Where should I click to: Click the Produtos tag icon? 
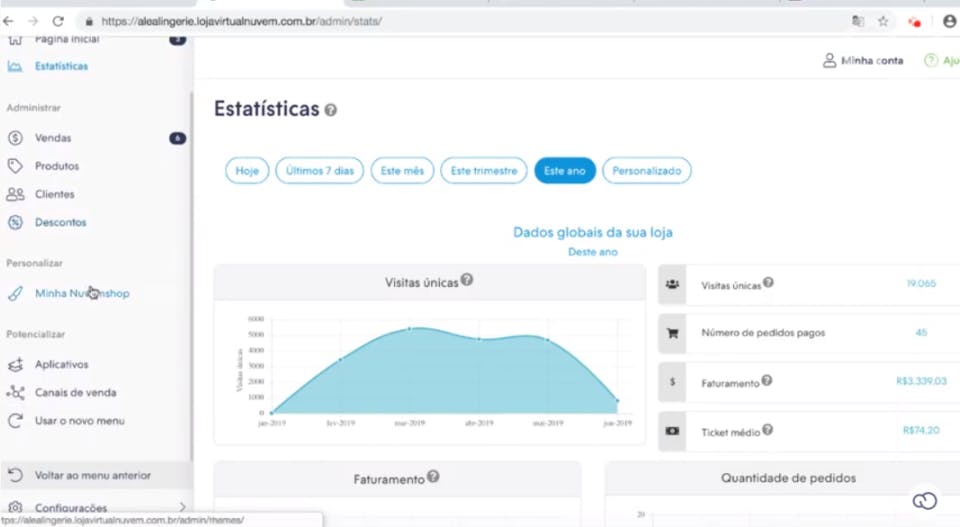(x=15, y=166)
